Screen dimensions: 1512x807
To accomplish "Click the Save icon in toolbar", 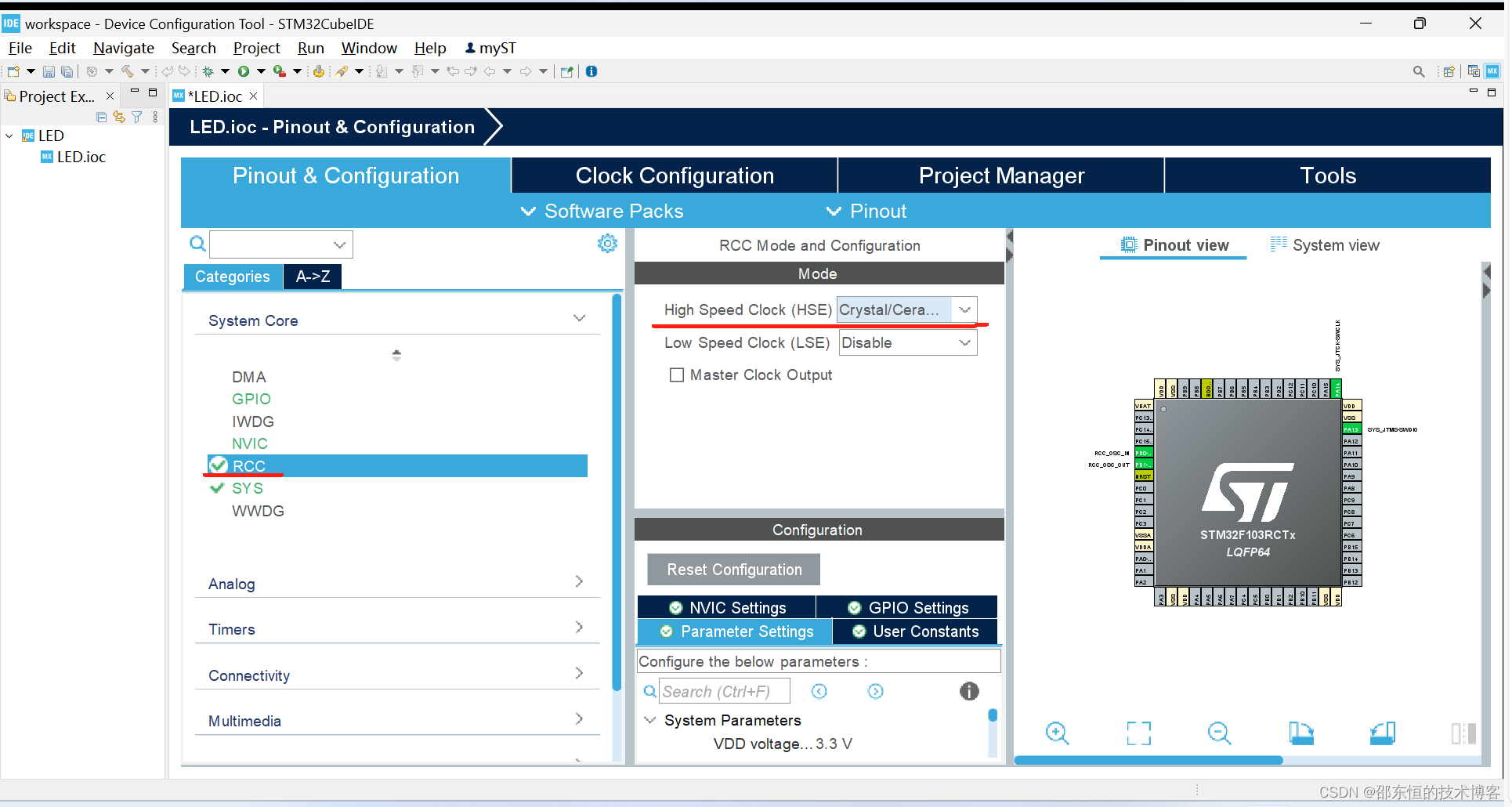I will 49,71.
